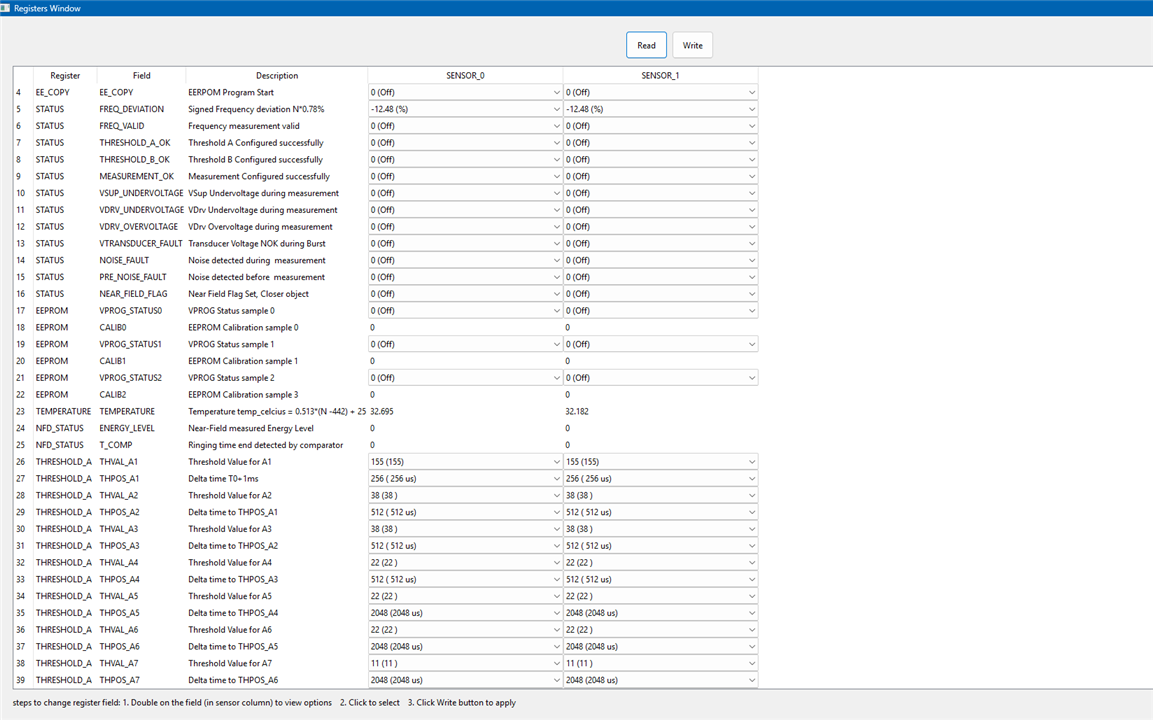Image resolution: width=1153 pixels, height=720 pixels.
Task: Select the Description column header
Action: pyautogui.click(x=276, y=75)
